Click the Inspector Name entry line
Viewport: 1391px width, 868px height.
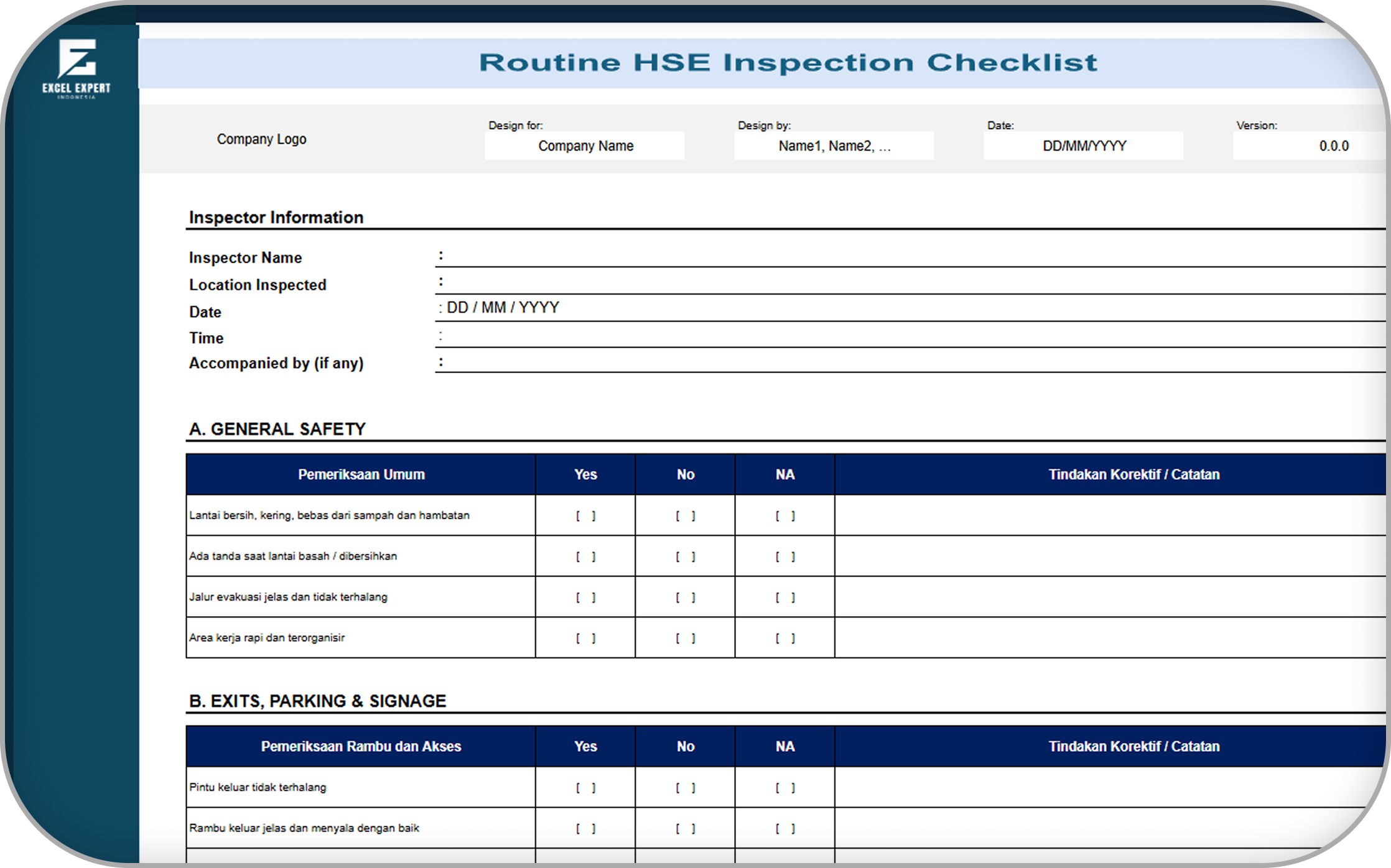click(871, 257)
